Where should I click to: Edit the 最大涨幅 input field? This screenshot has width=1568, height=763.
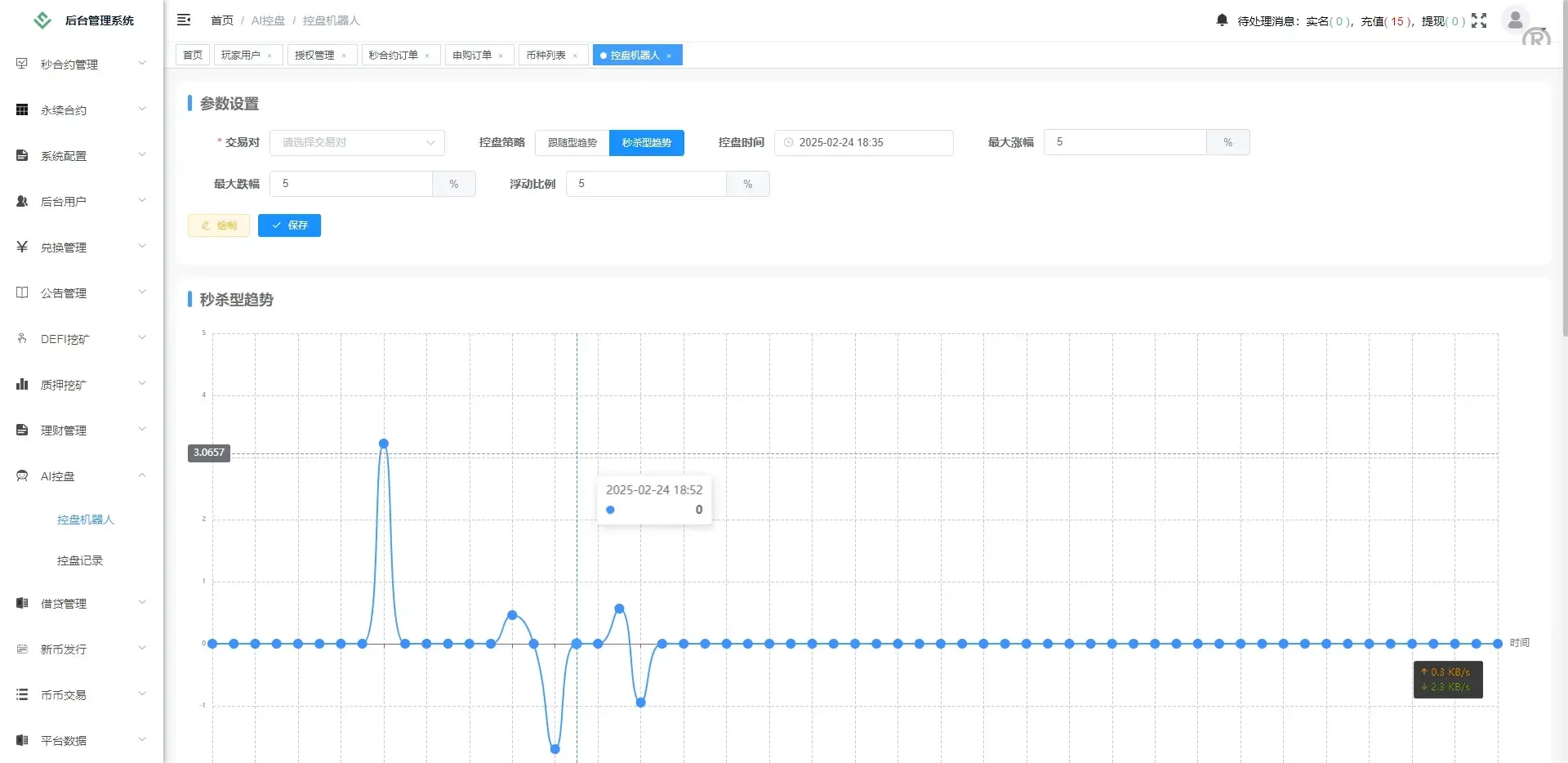(1127, 142)
